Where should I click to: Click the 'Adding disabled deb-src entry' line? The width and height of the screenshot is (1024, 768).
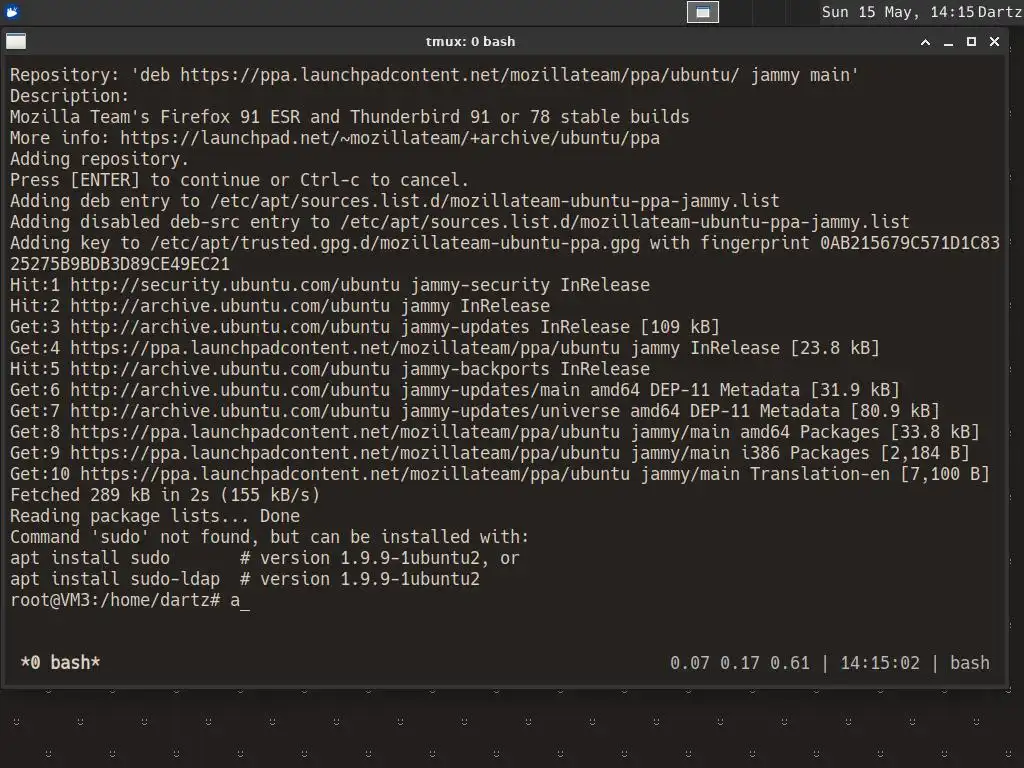tap(459, 222)
